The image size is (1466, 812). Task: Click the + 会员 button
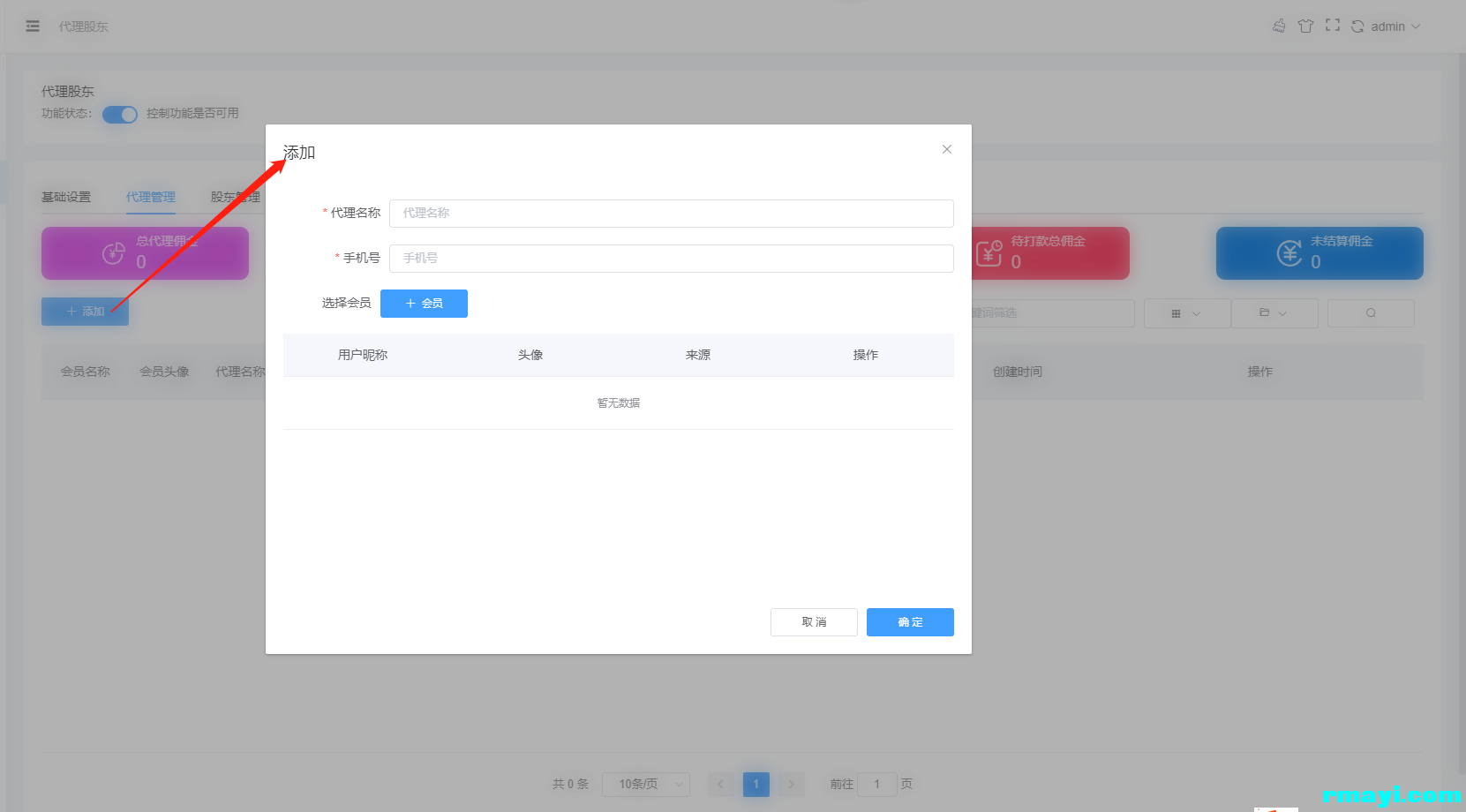(424, 303)
